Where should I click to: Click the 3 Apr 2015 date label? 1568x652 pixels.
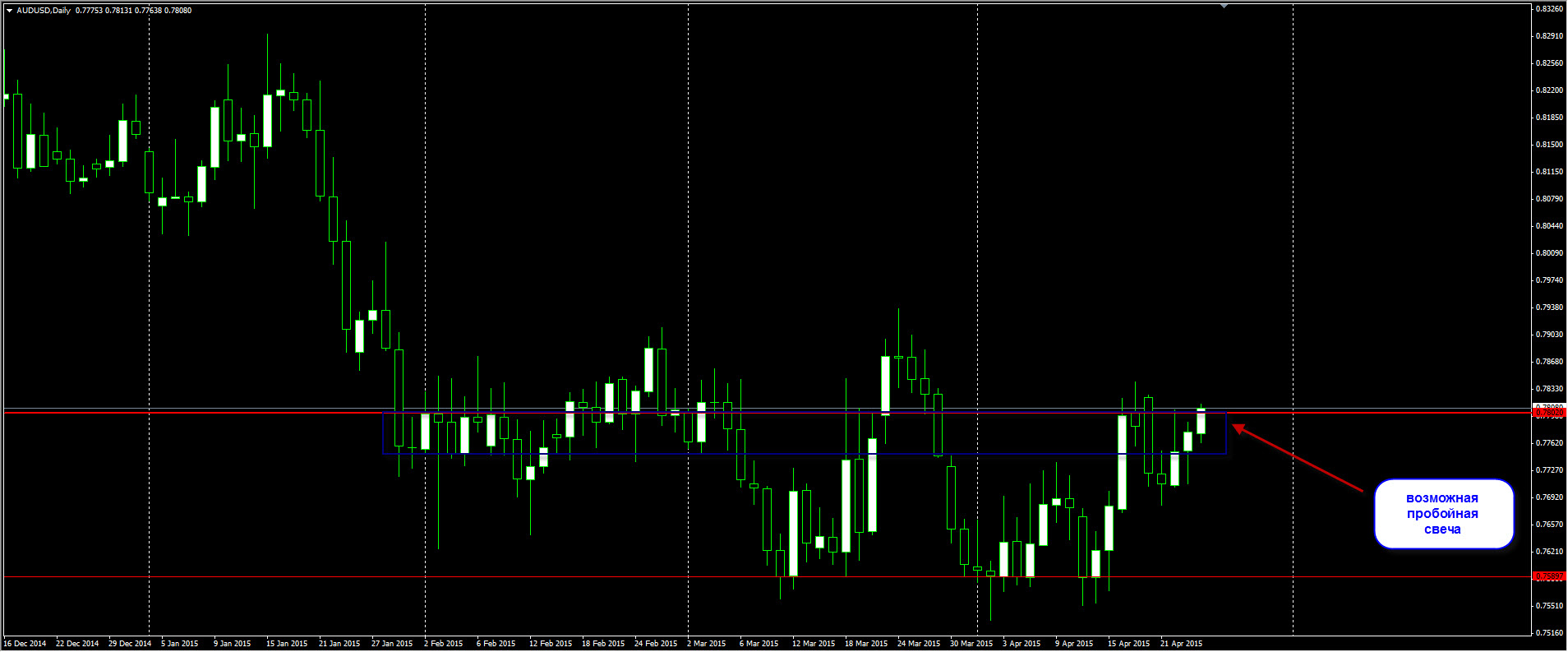tap(1022, 644)
